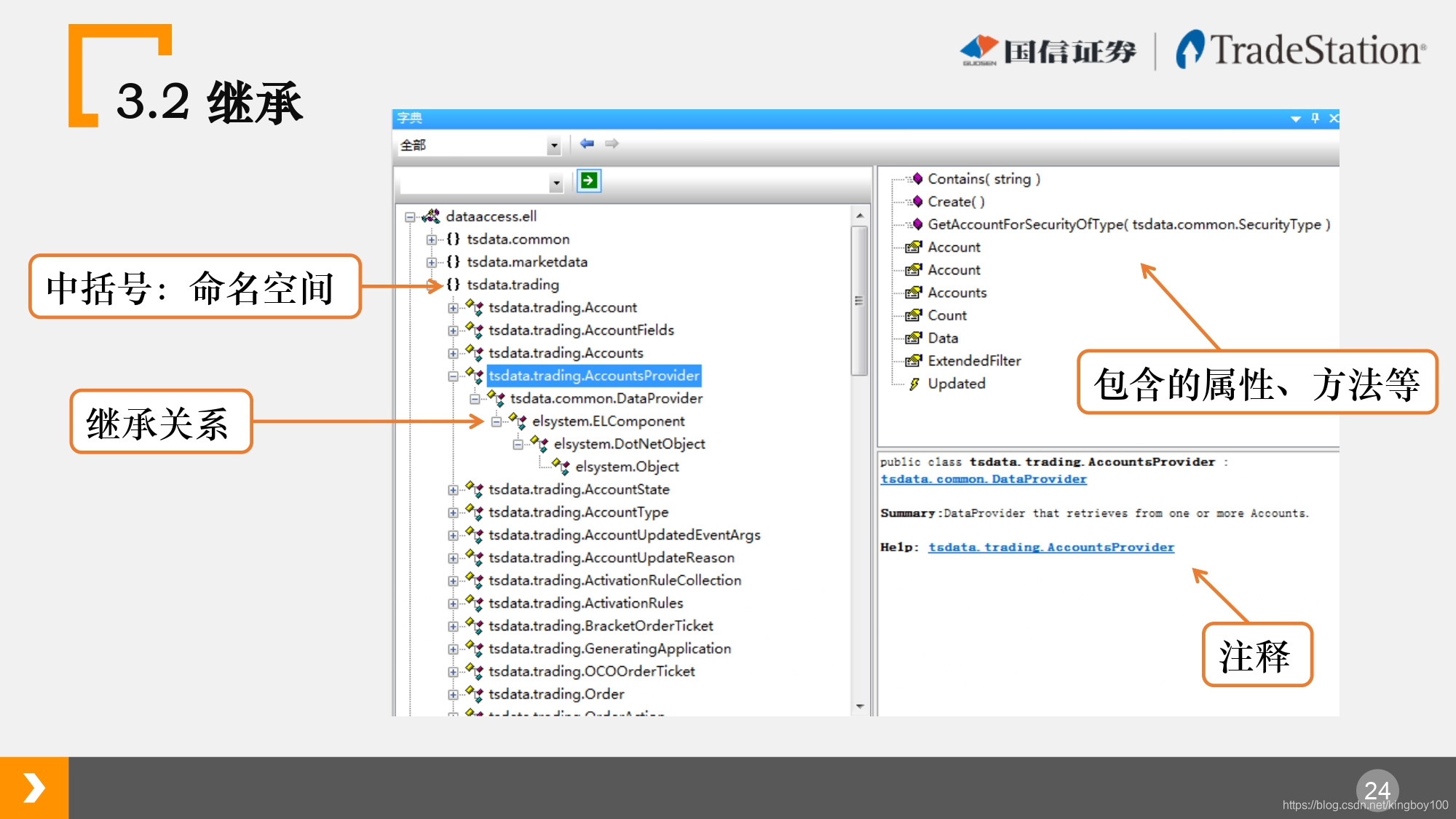Collapse the tsdata.trading.AccountsProvider node
The image size is (1456, 819).
pos(453,376)
